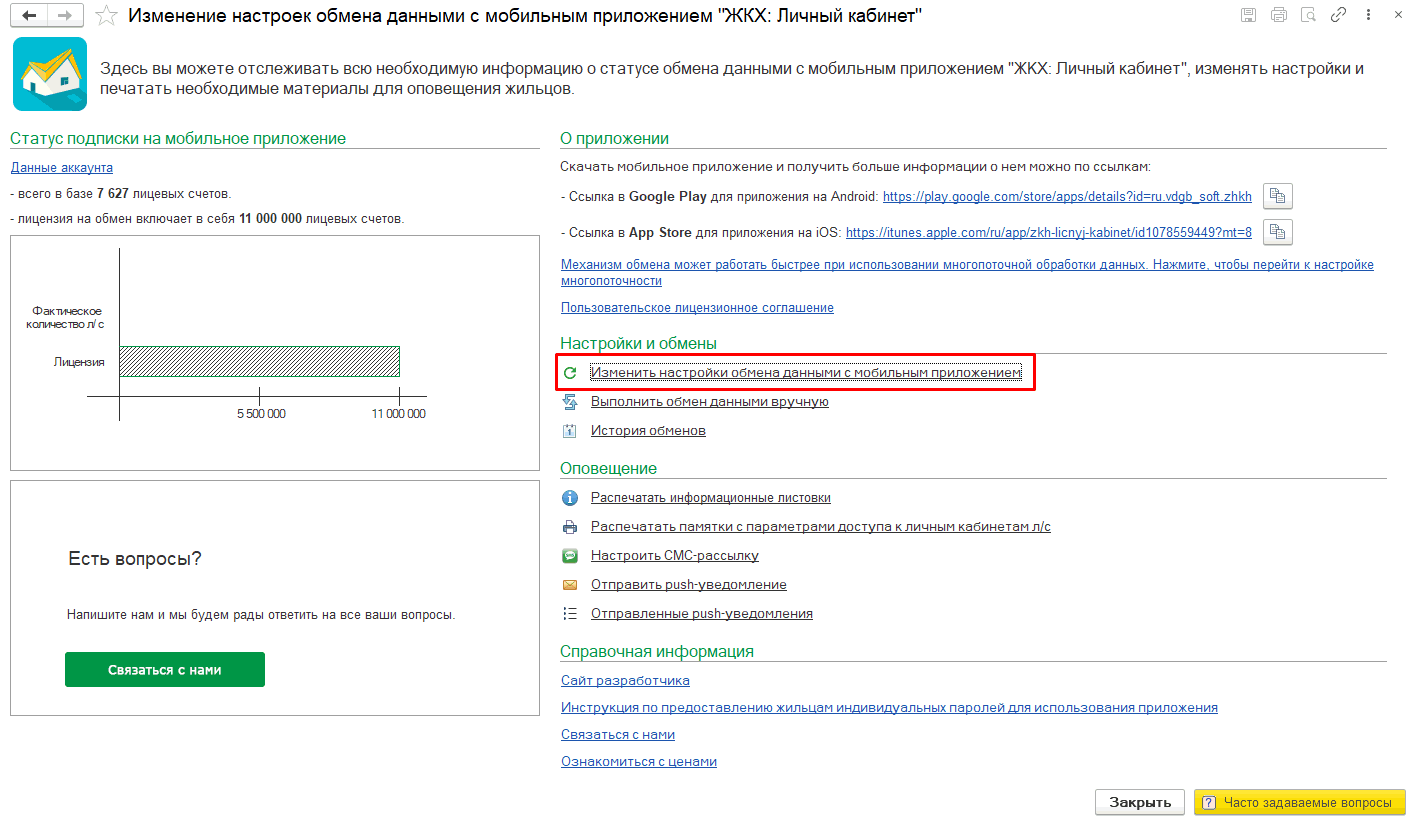1419x823 pixels.
Task: Add this form to favorites with the star
Action: 106,15
